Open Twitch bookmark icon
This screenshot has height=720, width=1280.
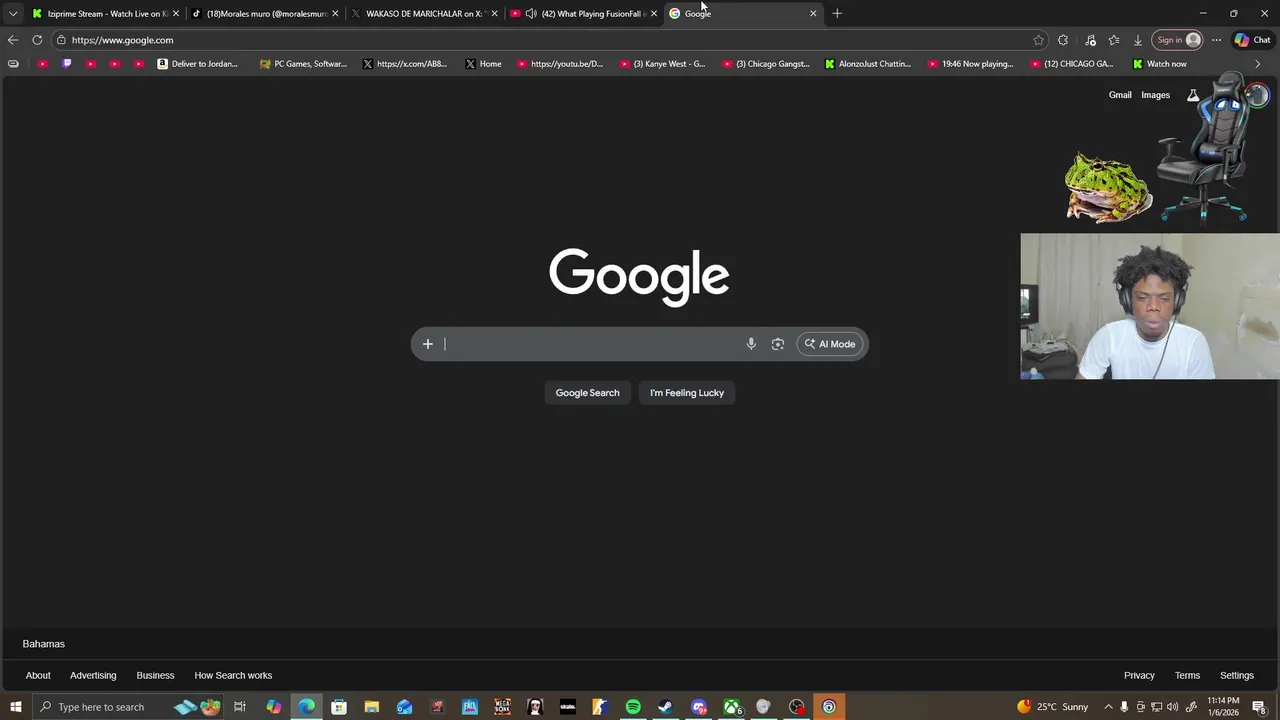click(67, 64)
